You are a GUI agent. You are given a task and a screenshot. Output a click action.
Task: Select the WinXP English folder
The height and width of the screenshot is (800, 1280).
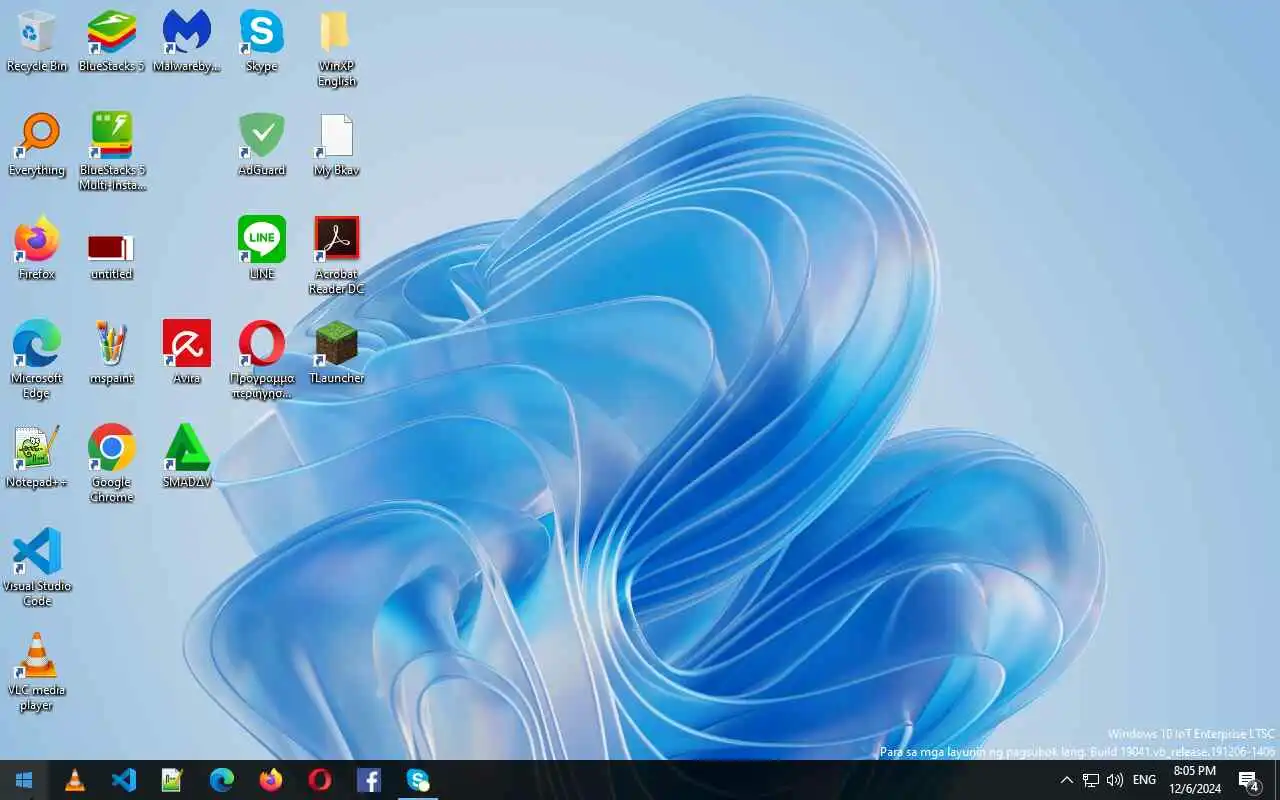[x=336, y=48]
